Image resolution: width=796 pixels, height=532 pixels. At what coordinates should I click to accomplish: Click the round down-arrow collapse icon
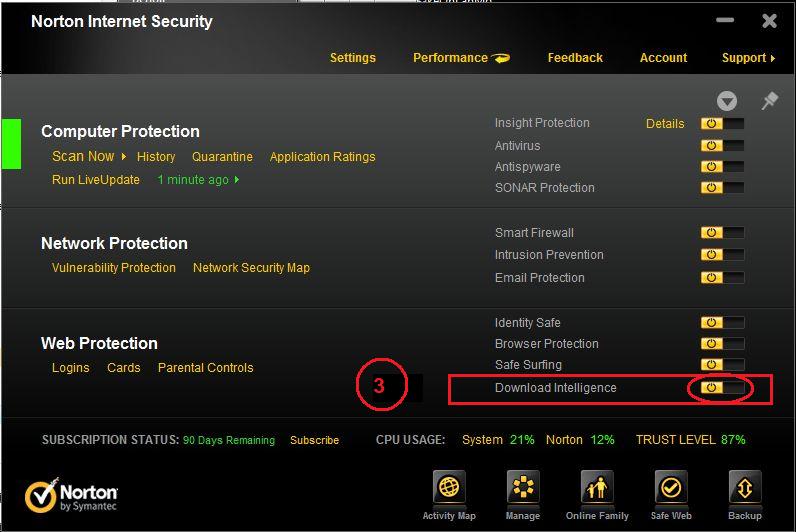coord(727,101)
